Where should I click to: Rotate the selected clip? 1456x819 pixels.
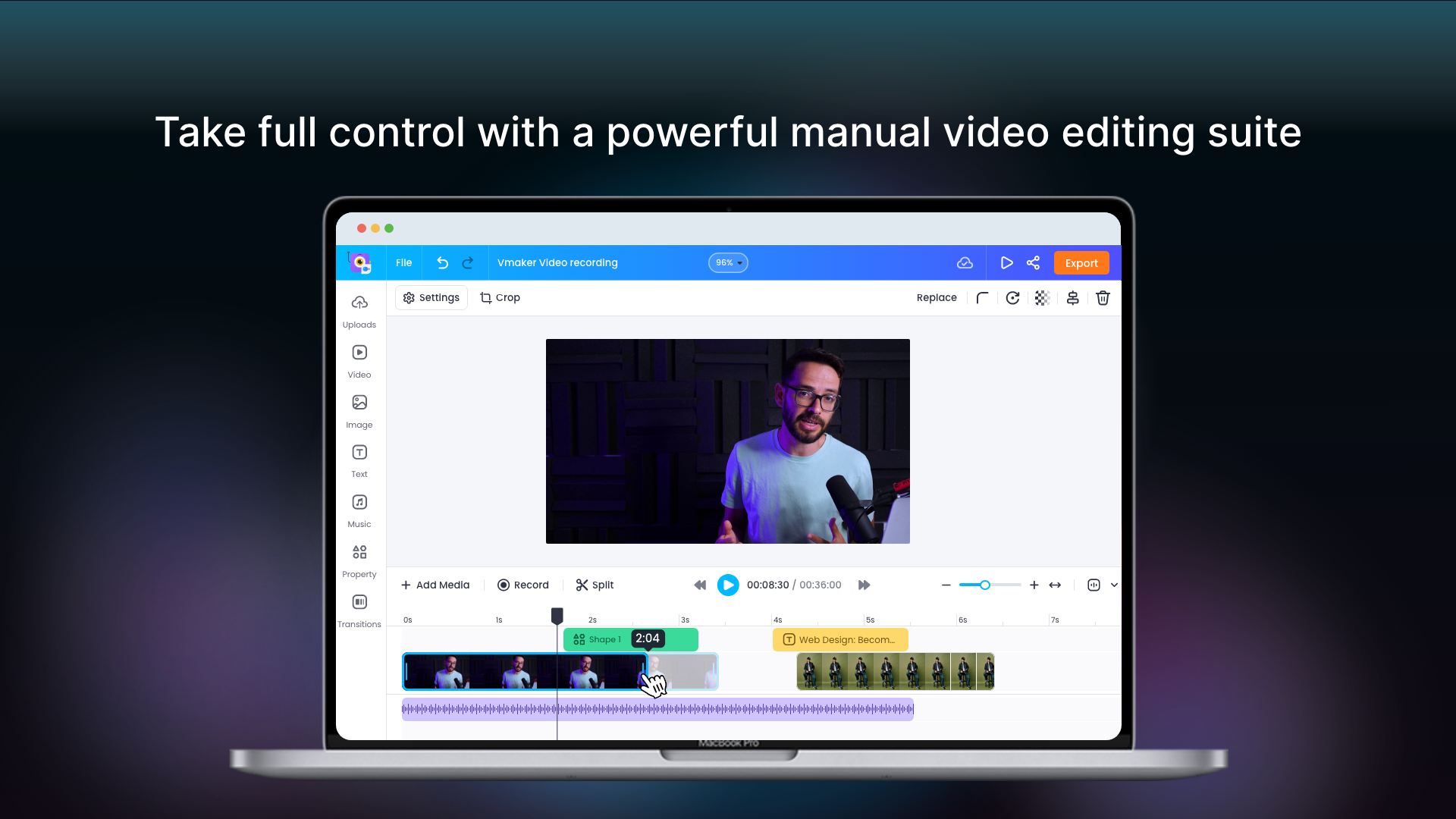coord(1012,297)
